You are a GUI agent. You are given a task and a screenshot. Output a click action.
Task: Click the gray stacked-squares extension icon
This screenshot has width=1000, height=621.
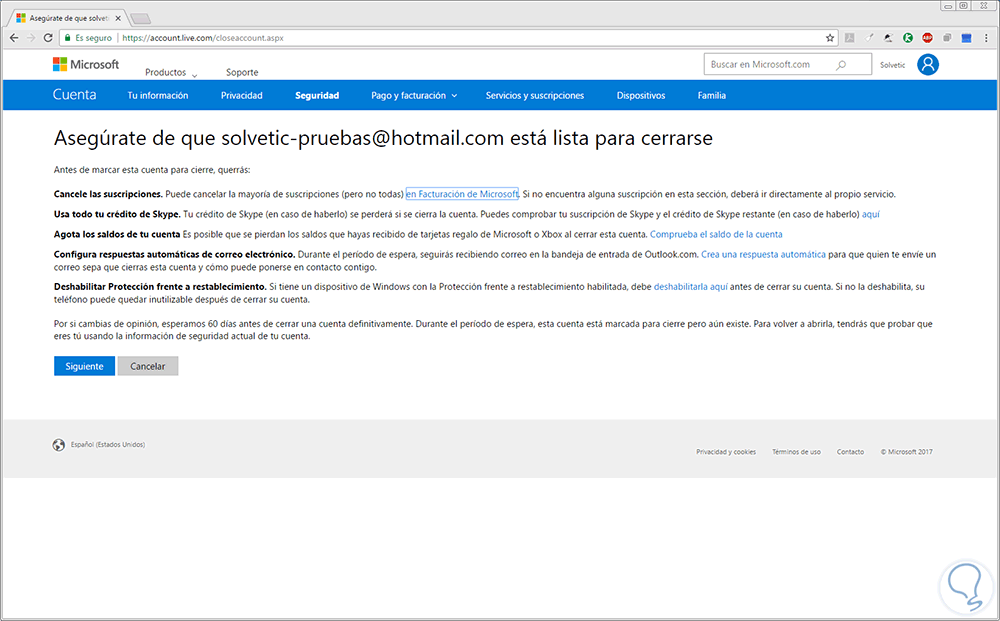pos(947,38)
